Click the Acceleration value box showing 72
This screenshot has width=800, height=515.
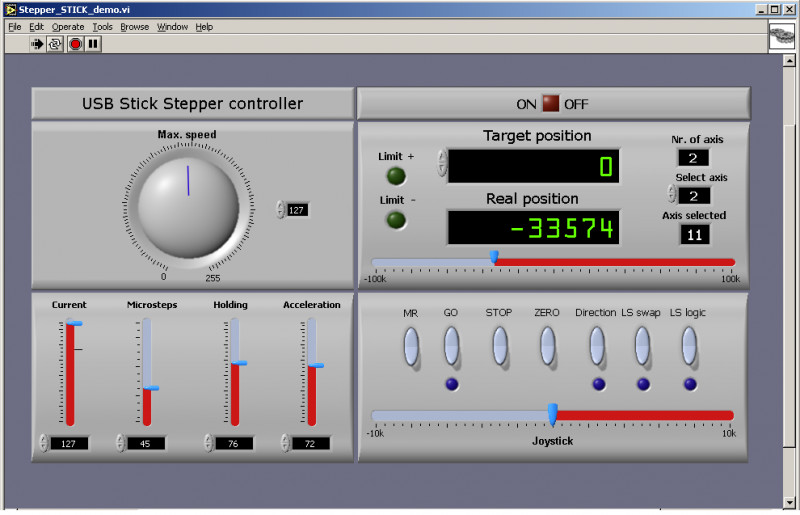pyautogui.click(x=310, y=444)
